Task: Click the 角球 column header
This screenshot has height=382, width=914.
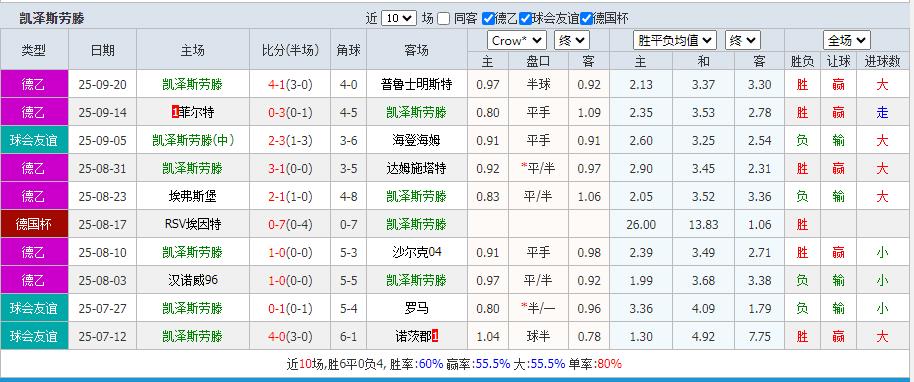Action: (x=349, y=50)
